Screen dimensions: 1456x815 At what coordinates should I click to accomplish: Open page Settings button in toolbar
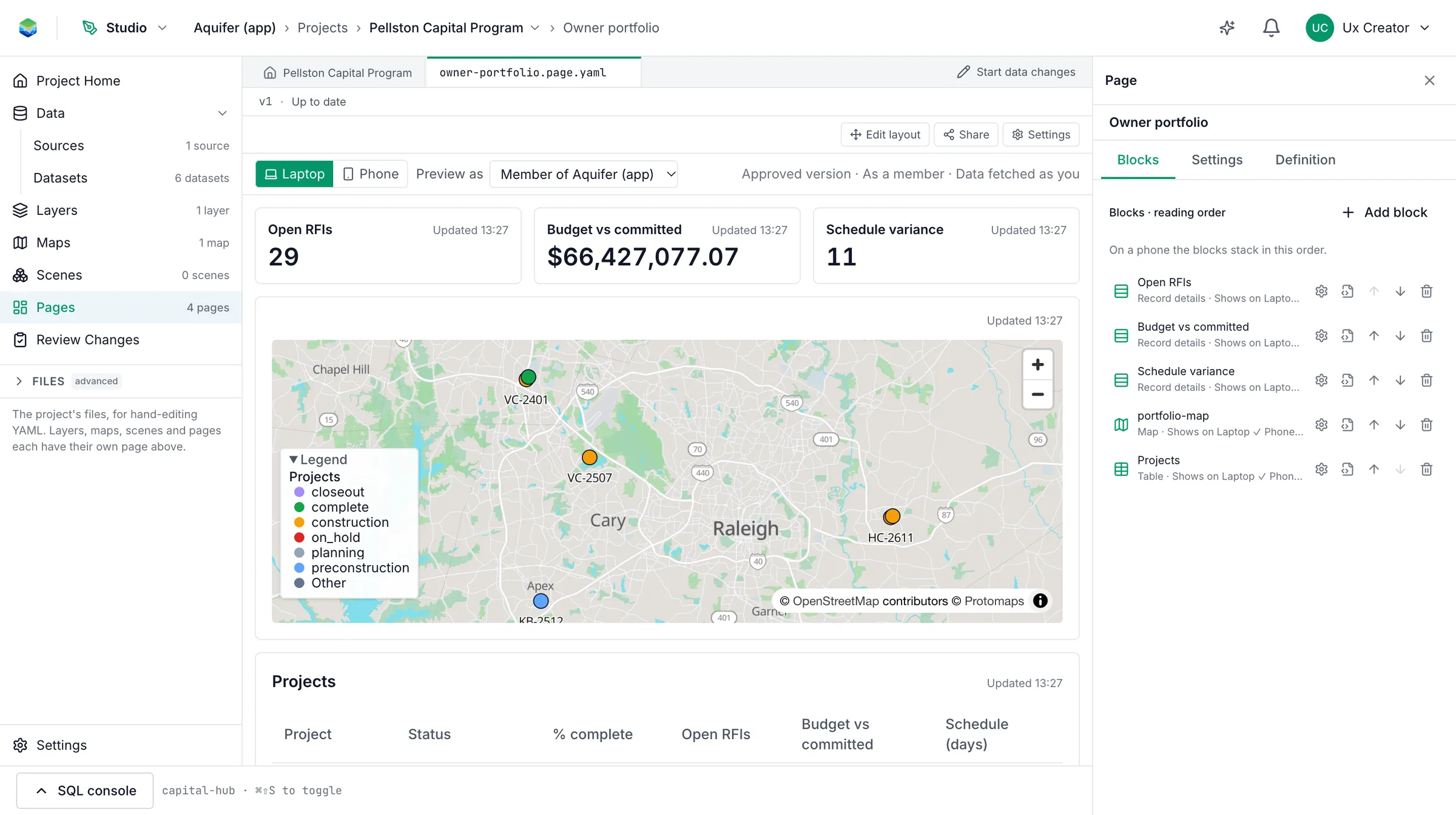coord(1041,135)
